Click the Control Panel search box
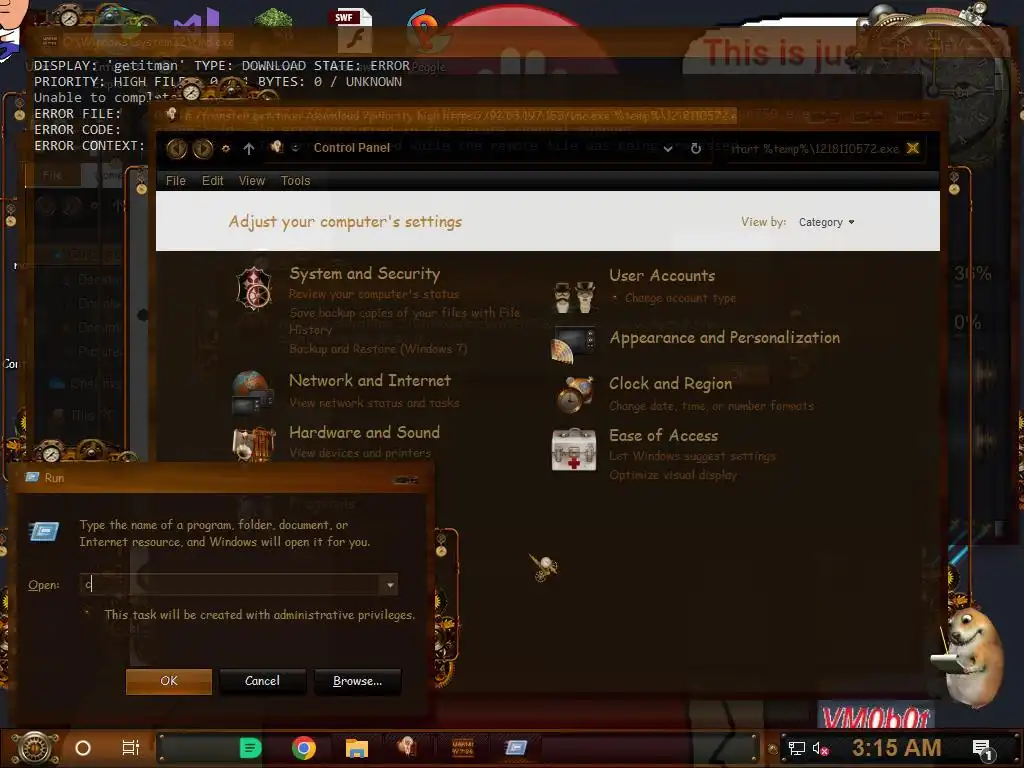Image resolution: width=1024 pixels, height=768 pixels. point(815,149)
